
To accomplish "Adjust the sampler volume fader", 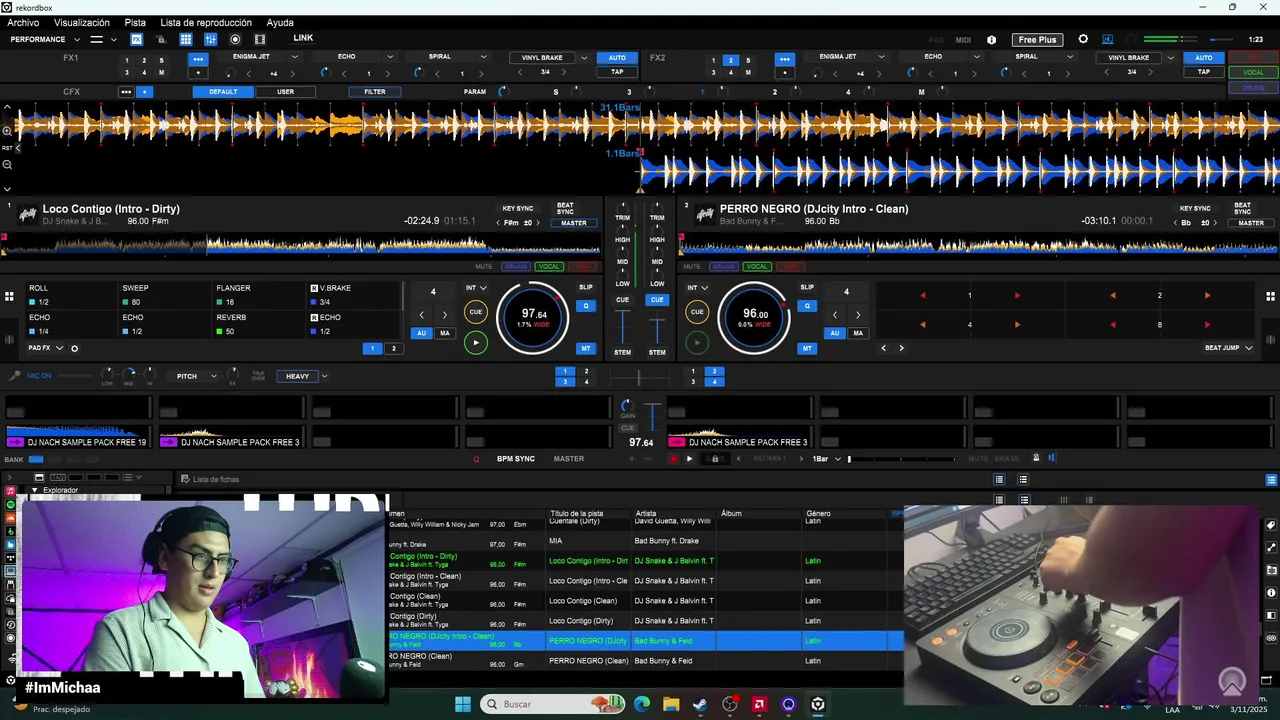I will [x=651, y=416].
